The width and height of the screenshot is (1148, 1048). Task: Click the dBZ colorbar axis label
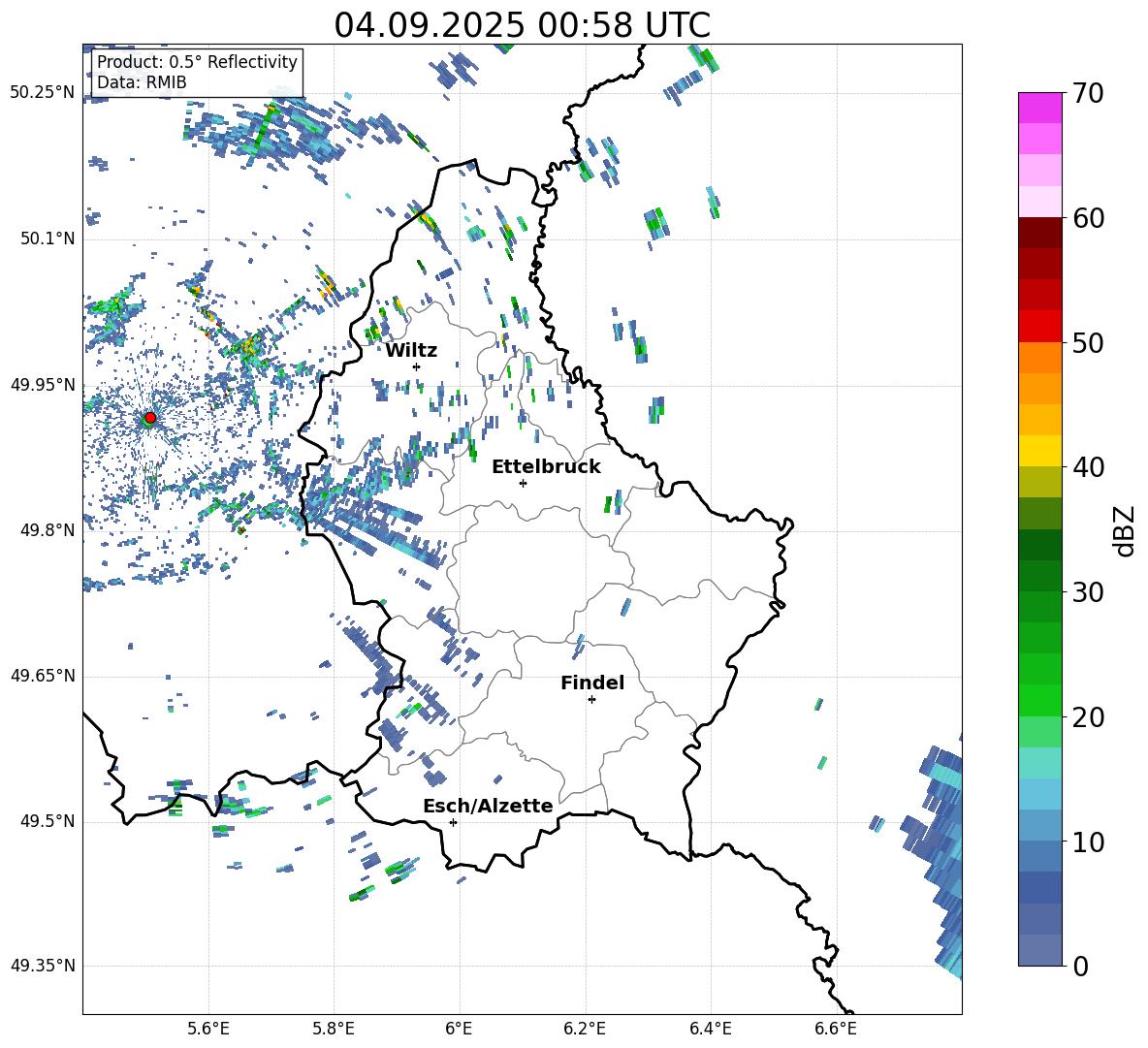click(1126, 530)
